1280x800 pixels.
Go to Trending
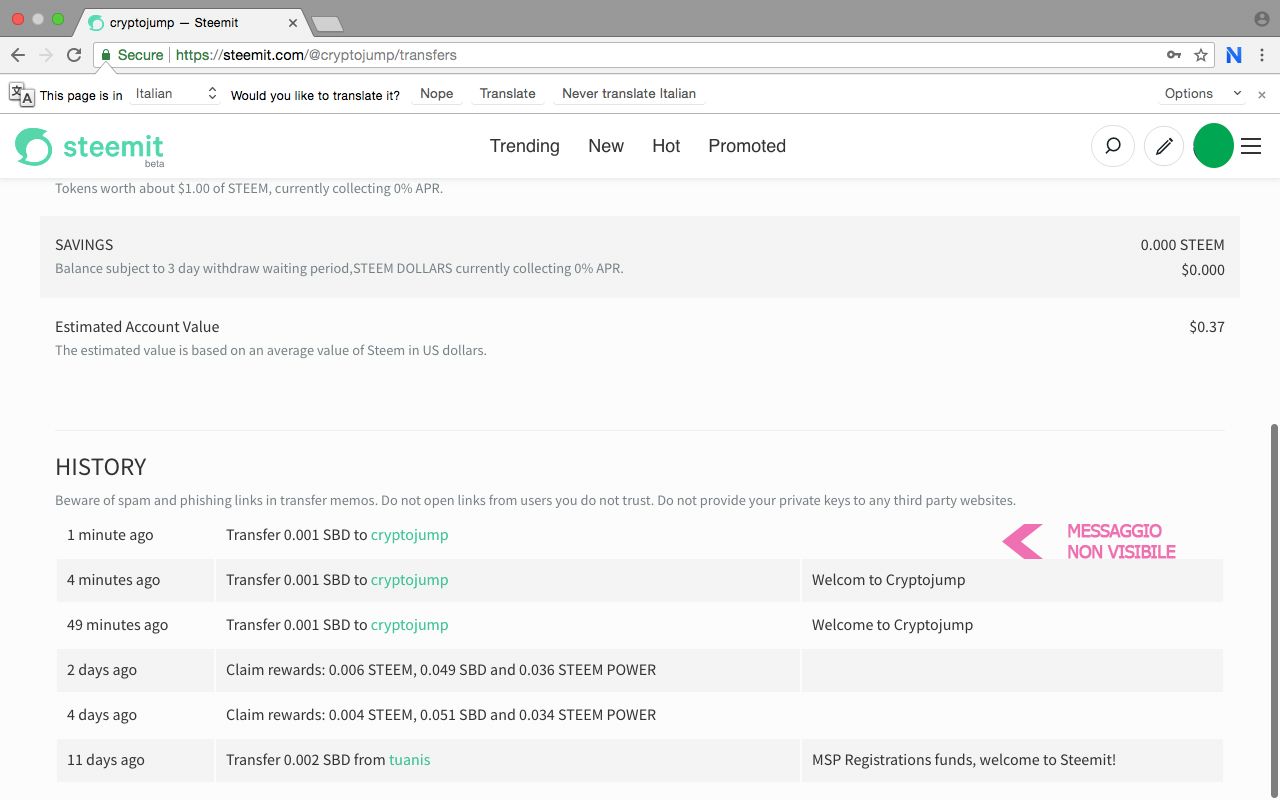pos(524,146)
